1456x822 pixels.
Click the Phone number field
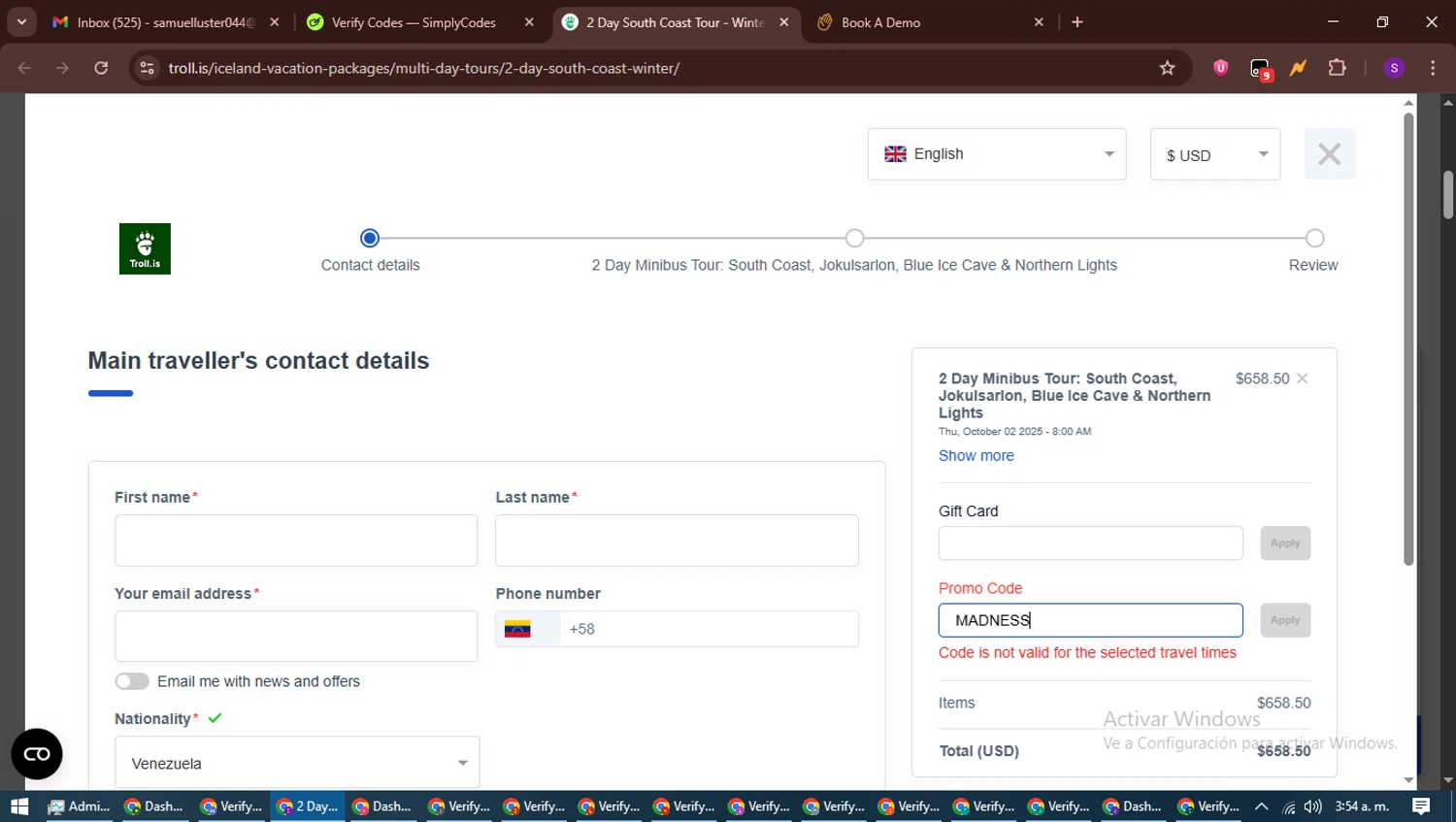pos(709,629)
